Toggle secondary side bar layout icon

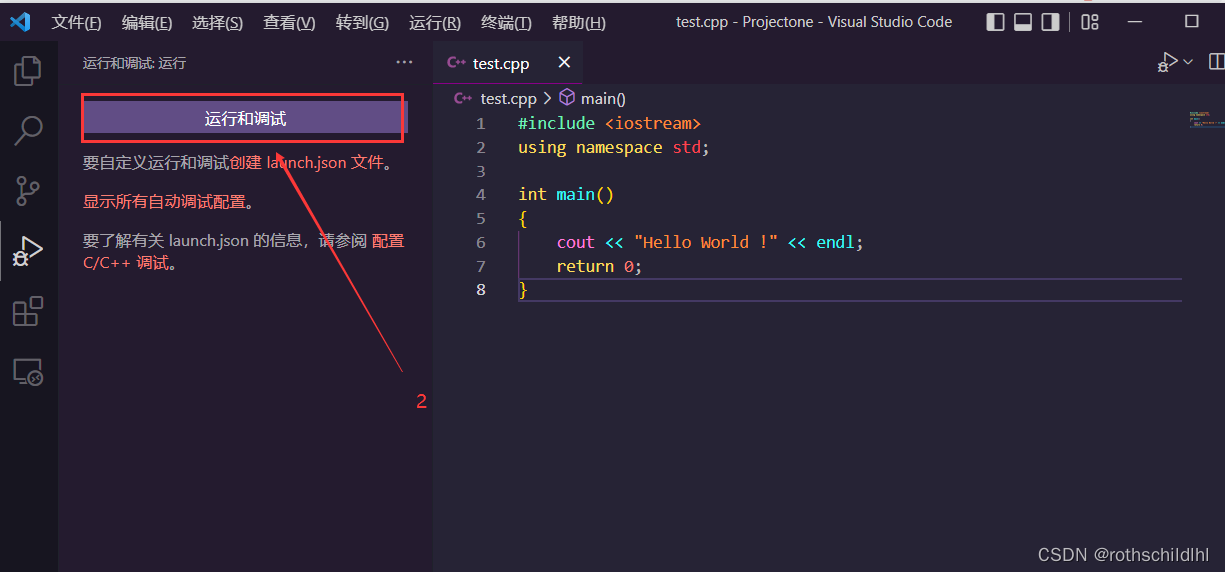pyautogui.click(x=1050, y=22)
